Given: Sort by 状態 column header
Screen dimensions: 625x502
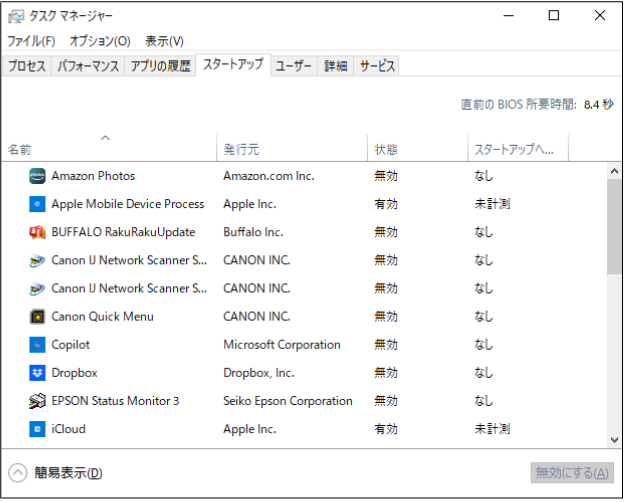Looking at the screenshot, I should 417,148.
